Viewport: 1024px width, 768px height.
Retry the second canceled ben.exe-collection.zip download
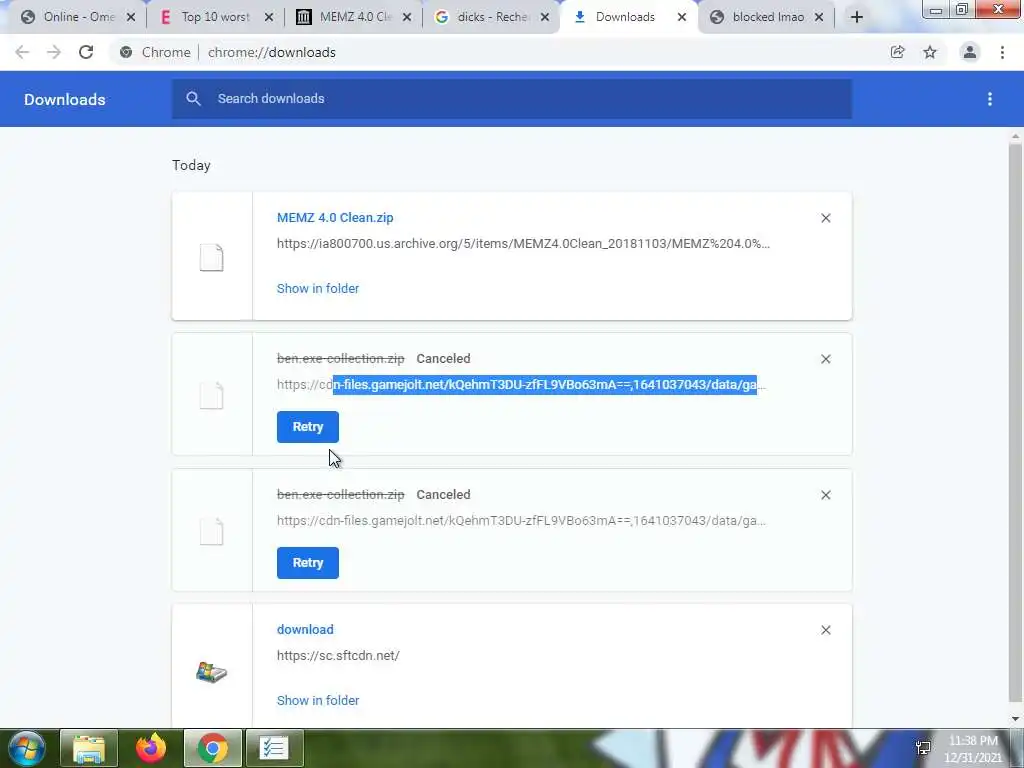pyautogui.click(x=308, y=563)
